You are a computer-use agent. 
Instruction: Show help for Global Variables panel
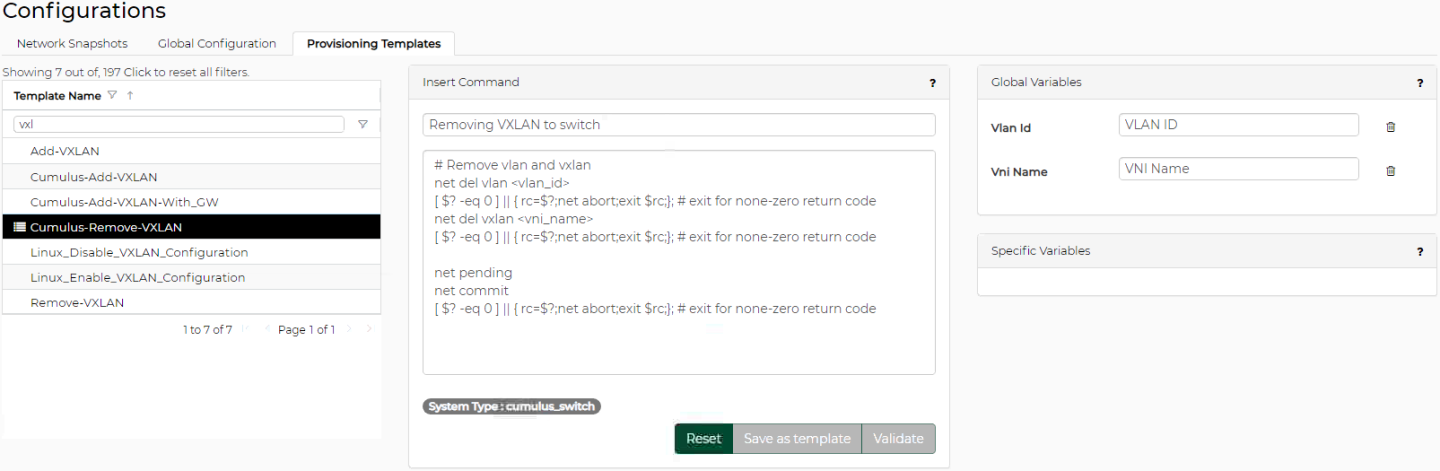pyautogui.click(x=1419, y=83)
